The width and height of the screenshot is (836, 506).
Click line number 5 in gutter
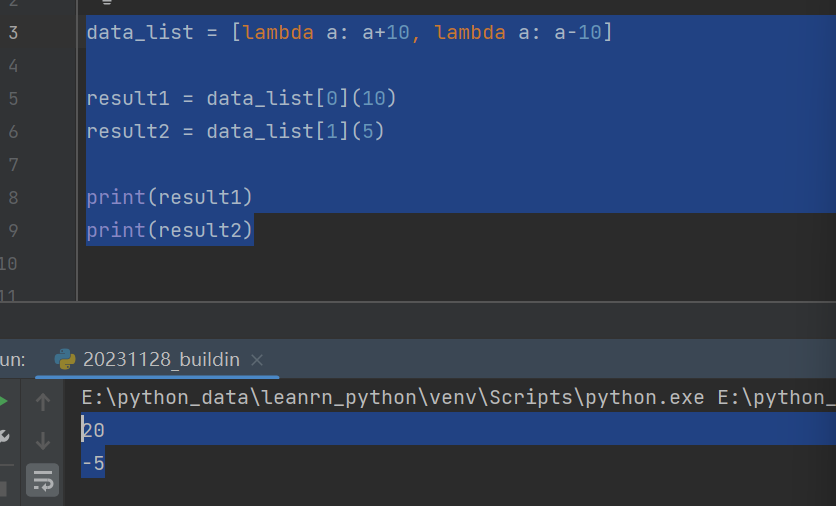coord(13,99)
